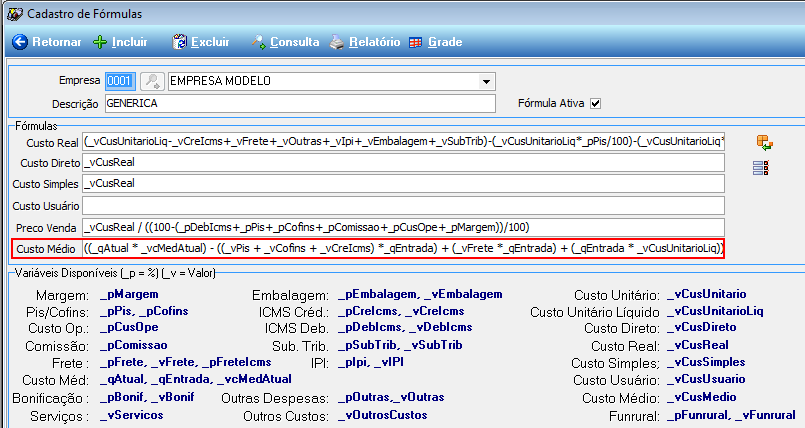Image resolution: width=805 pixels, height=428 pixels.
Task: Click the _pCusOpe variable link
Action: click(x=129, y=327)
